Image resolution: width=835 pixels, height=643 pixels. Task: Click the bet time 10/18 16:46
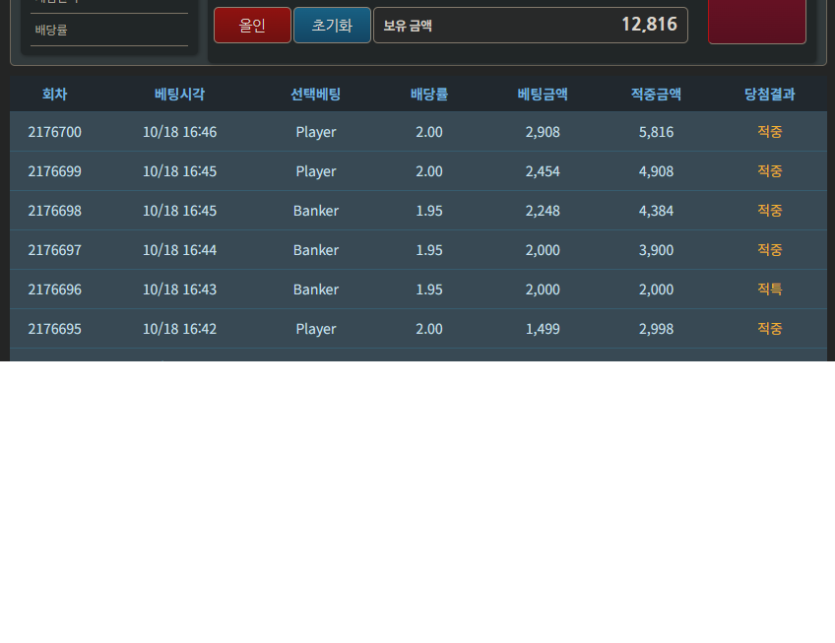tap(180, 132)
